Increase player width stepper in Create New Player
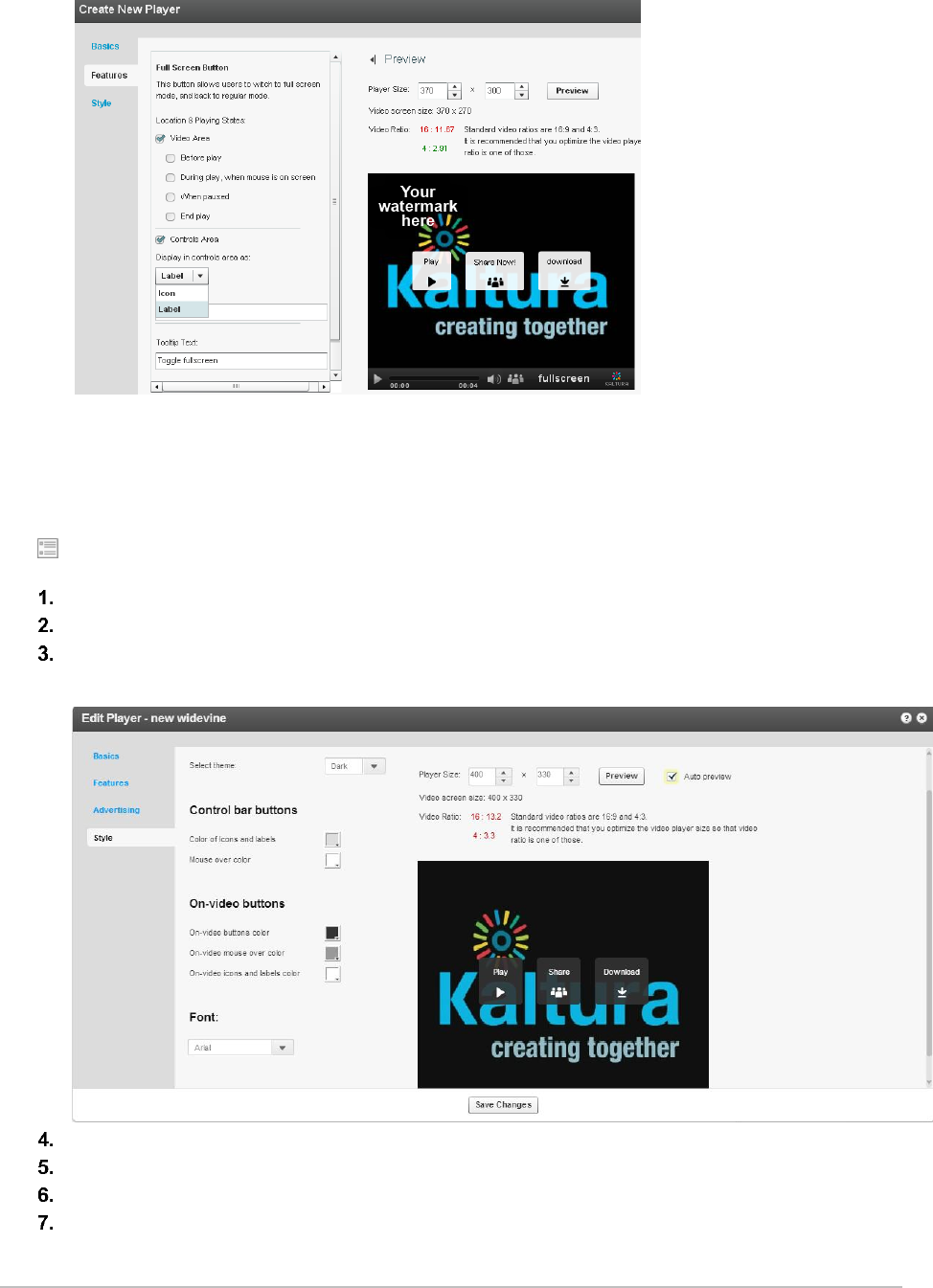Screen dimensions: 933x1288 455,87
